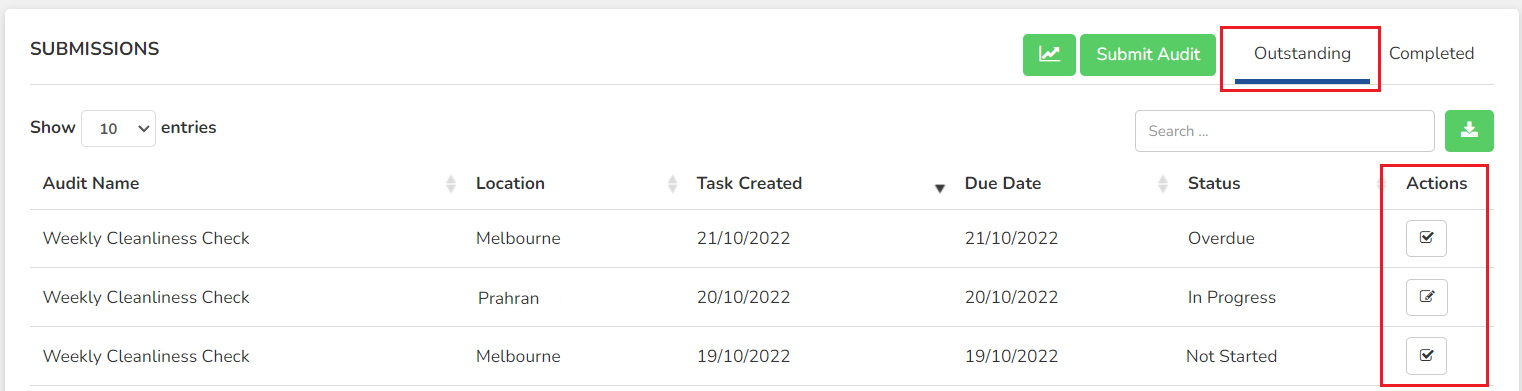Expand the Show entries dropdown
The image size is (1522, 391).
[x=118, y=129]
